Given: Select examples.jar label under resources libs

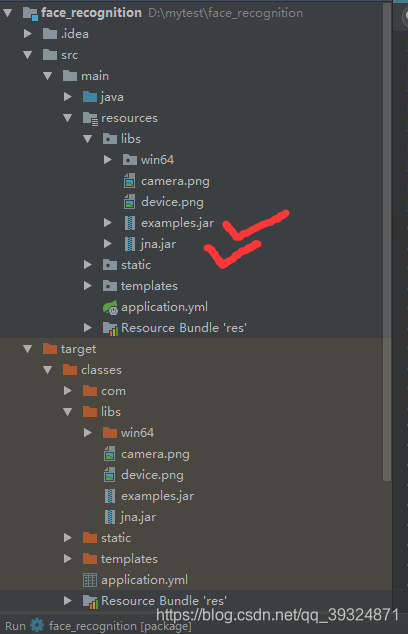Looking at the screenshot, I should coord(178,223).
